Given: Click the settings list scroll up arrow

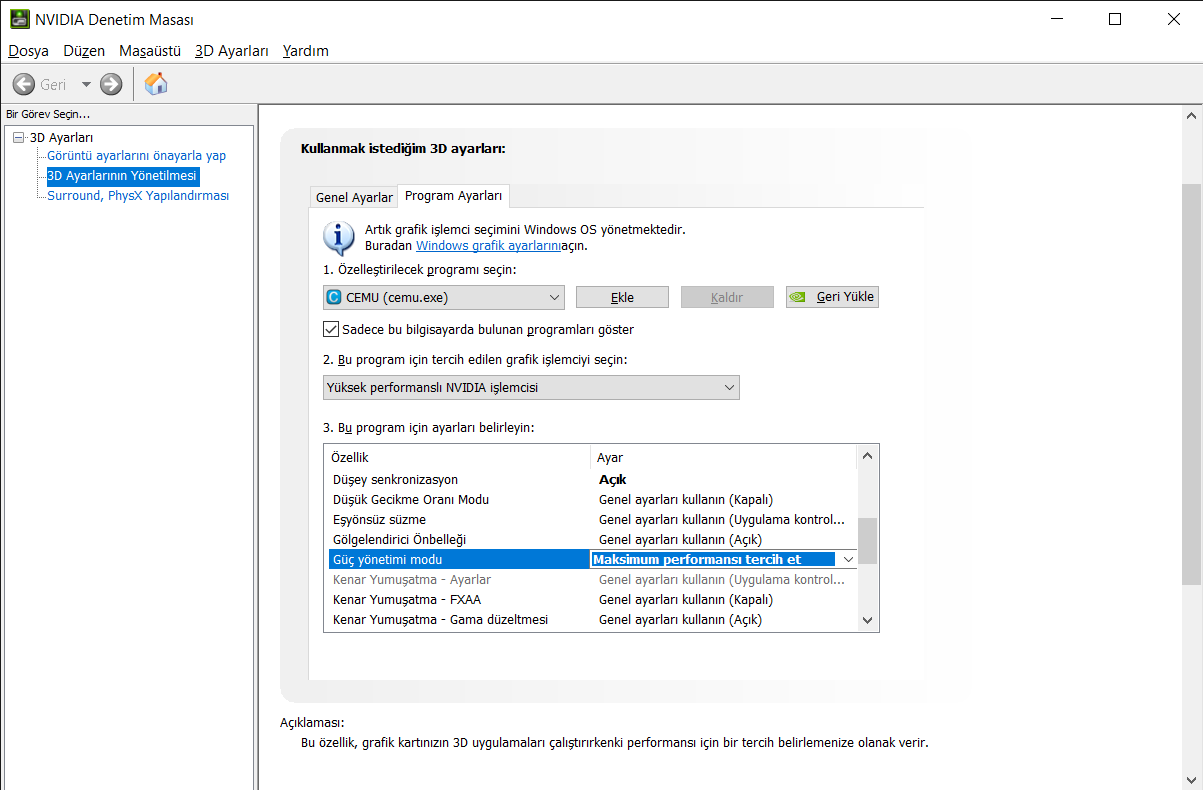Looking at the screenshot, I should coord(868,456).
